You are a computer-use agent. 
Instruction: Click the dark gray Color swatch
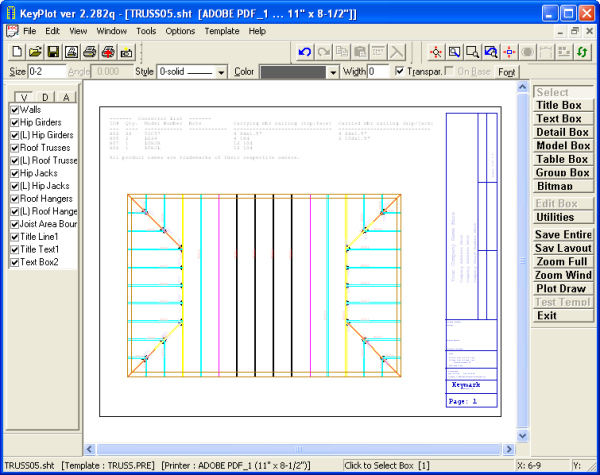coord(293,72)
